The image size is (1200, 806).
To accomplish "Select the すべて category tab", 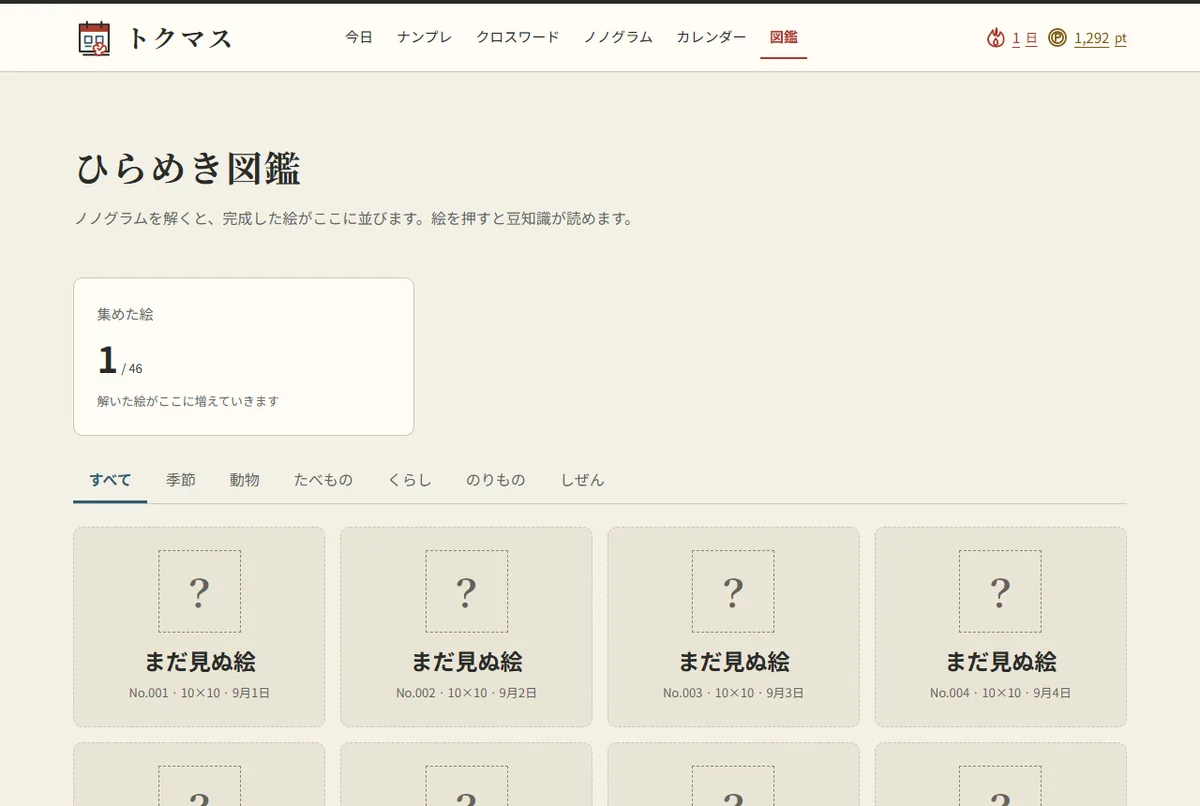I will [x=110, y=480].
